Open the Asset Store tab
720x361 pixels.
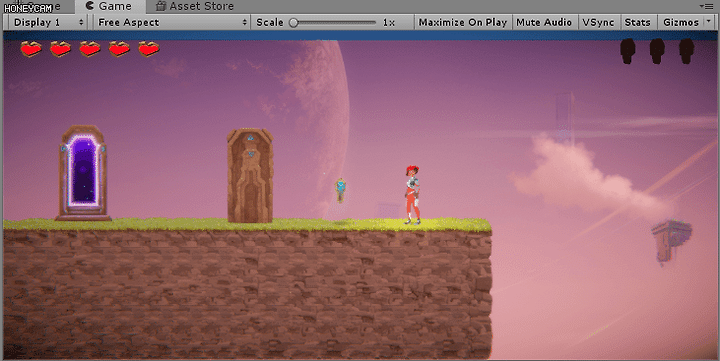pyautogui.click(x=194, y=6)
